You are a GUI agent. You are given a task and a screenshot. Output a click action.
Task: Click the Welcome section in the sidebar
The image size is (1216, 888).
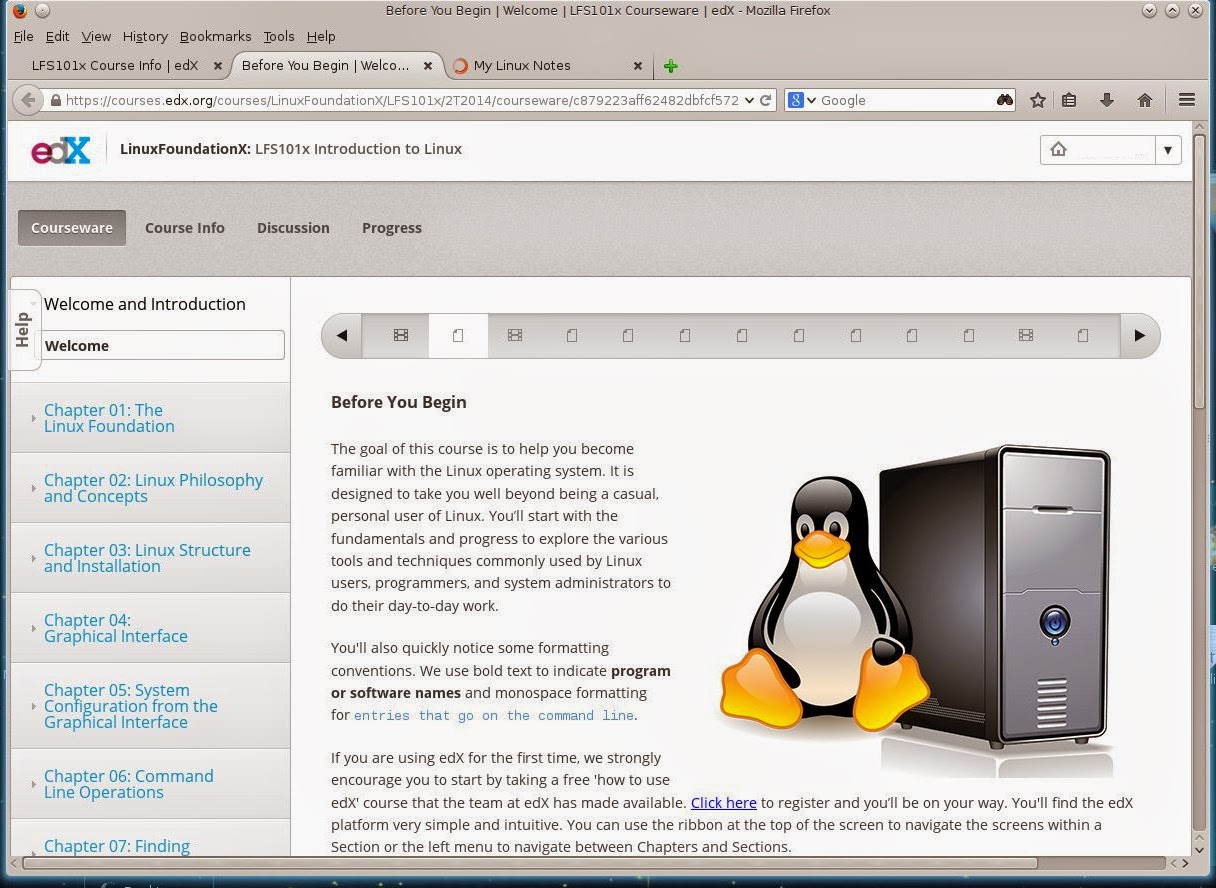point(162,345)
